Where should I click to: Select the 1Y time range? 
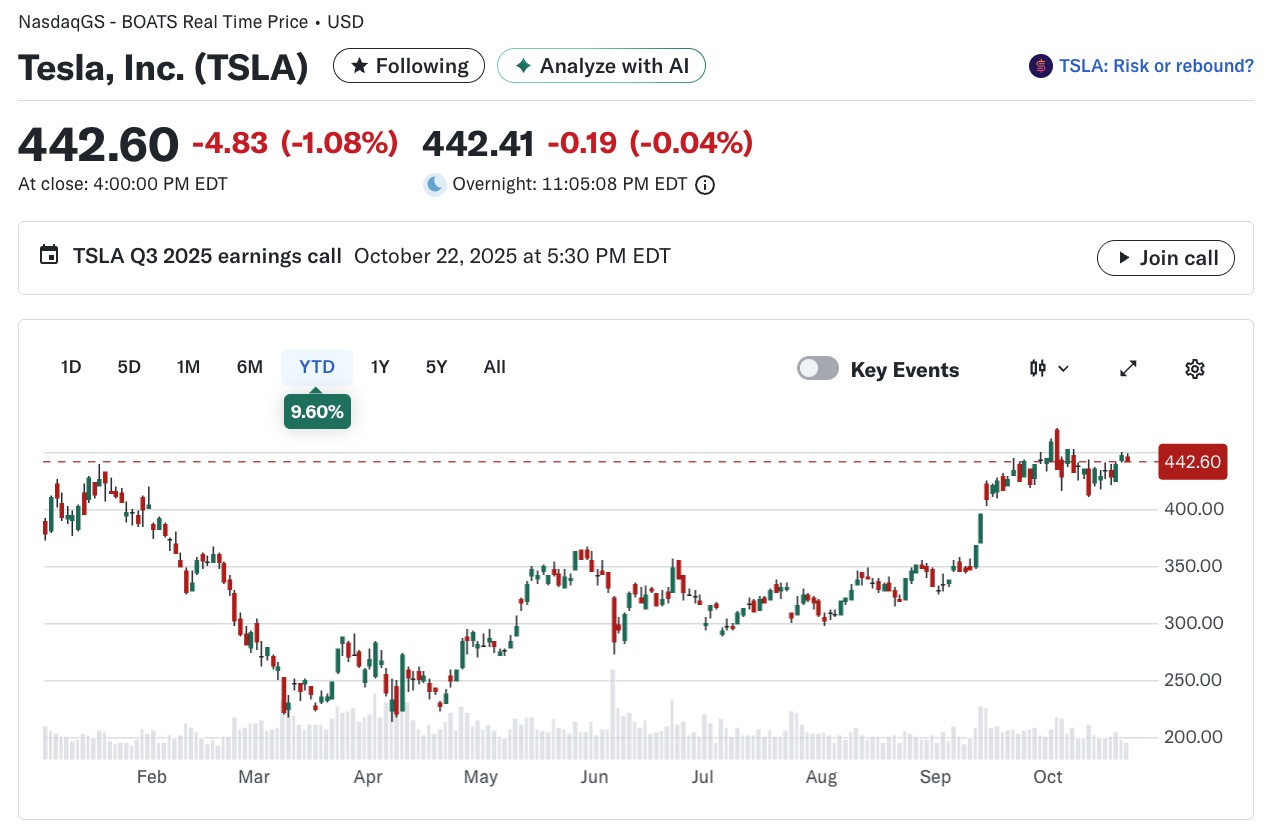[x=380, y=367]
